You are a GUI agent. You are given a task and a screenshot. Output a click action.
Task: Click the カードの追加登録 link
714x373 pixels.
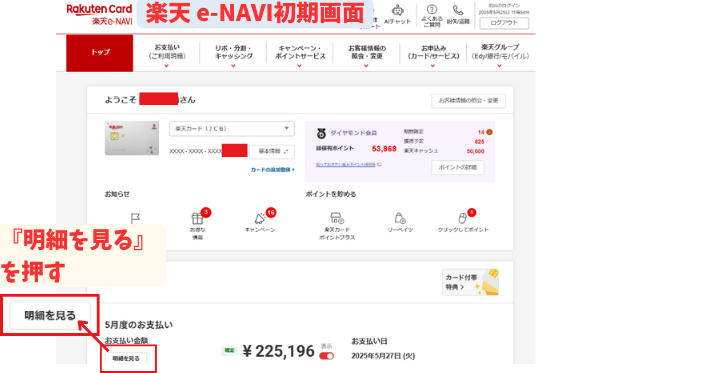coord(272,170)
